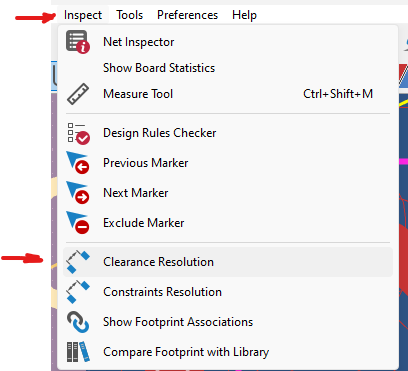The height and width of the screenshot is (371, 408).
Task: Select Show Board Statistics entry
Action: (159, 68)
